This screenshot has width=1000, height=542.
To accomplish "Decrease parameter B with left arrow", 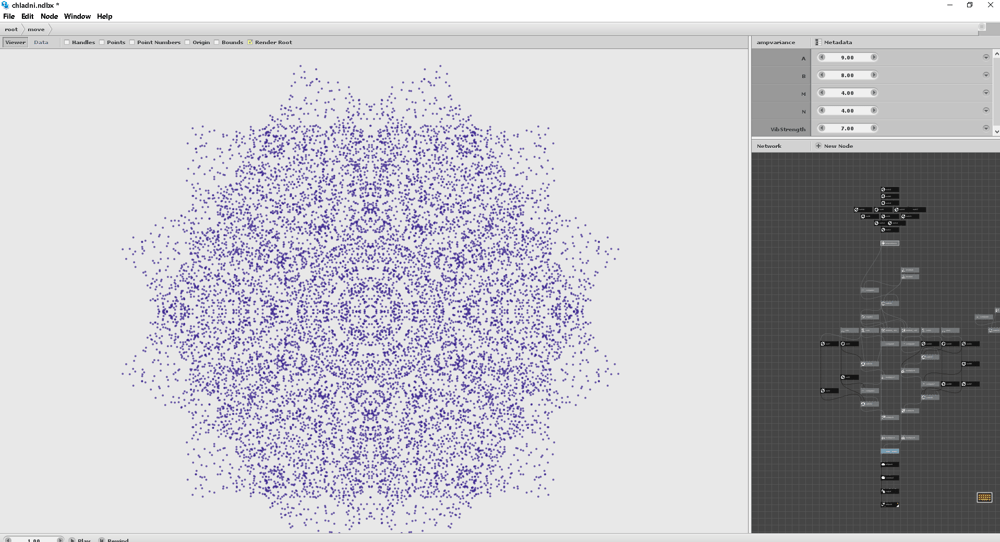I will pyautogui.click(x=821, y=75).
